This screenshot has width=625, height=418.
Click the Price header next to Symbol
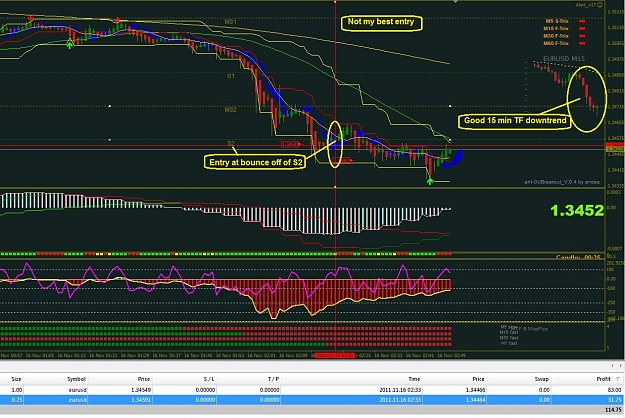144,379
